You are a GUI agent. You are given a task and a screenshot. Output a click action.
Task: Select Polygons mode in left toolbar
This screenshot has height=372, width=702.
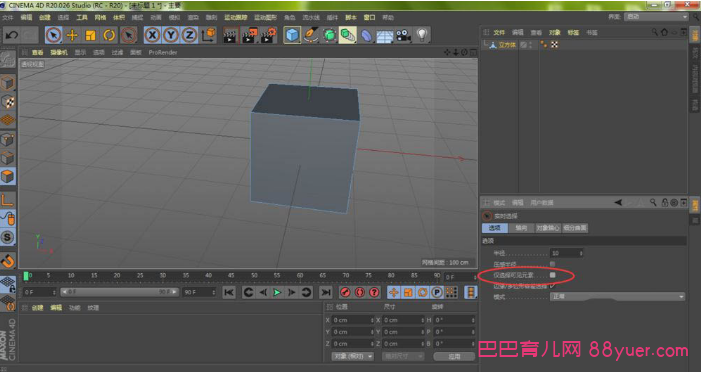coord(8,176)
